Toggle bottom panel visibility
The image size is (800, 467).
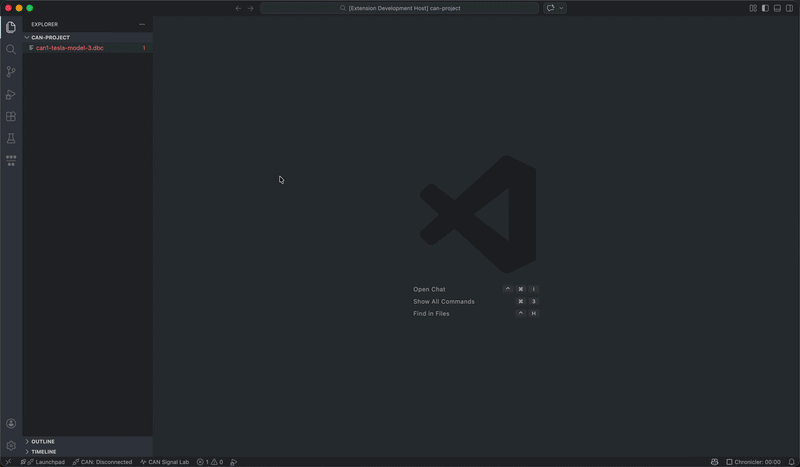coord(777,8)
